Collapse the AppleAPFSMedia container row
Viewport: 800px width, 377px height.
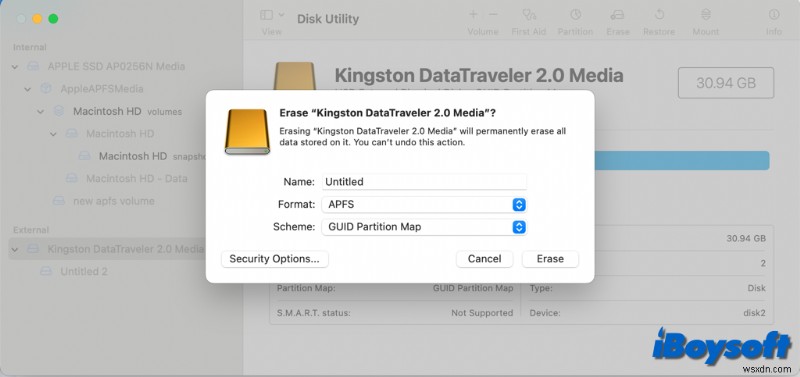(x=28, y=89)
